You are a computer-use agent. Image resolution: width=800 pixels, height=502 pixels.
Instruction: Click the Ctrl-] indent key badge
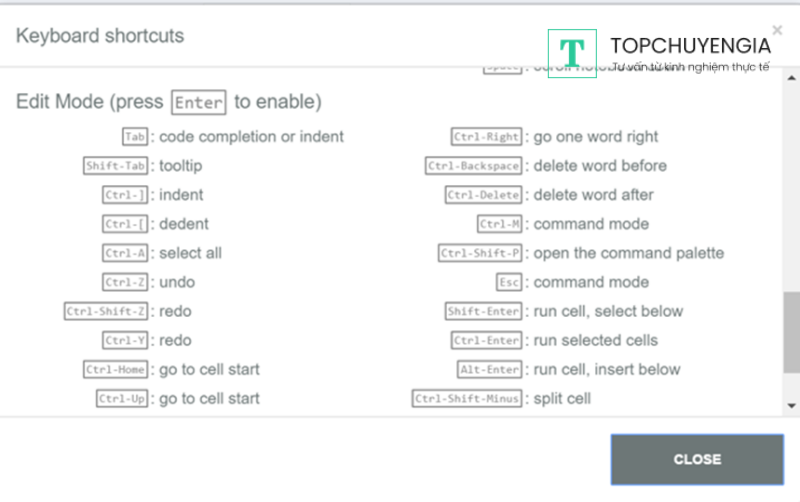[x=125, y=195]
